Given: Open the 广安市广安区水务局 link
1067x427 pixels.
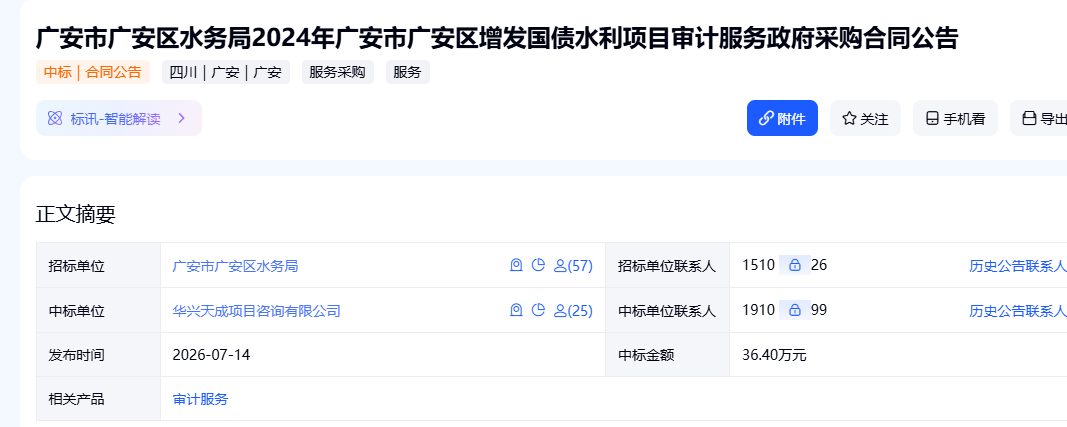Looking at the screenshot, I should click(235, 266).
